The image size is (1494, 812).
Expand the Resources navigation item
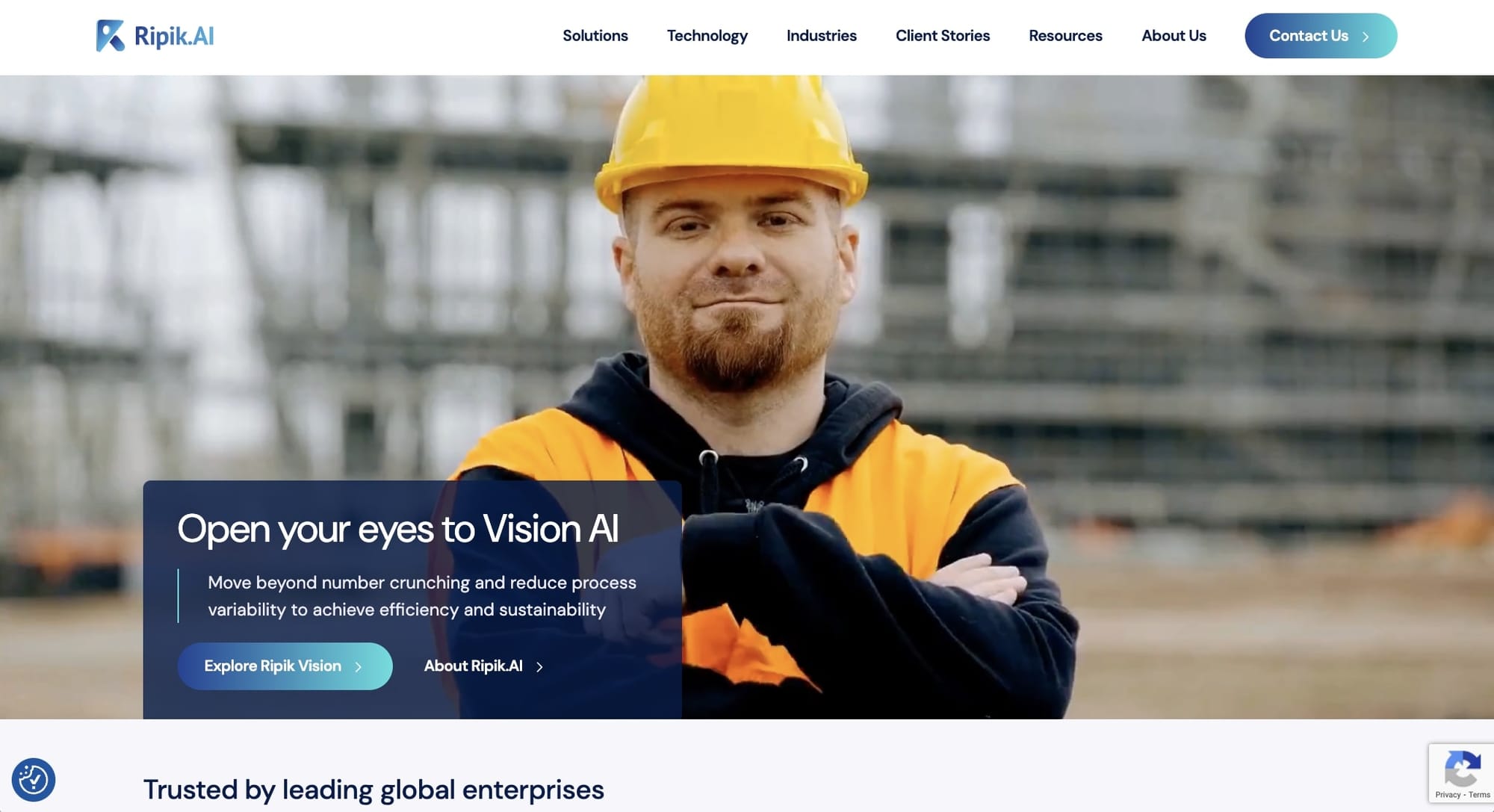pyautogui.click(x=1065, y=36)
